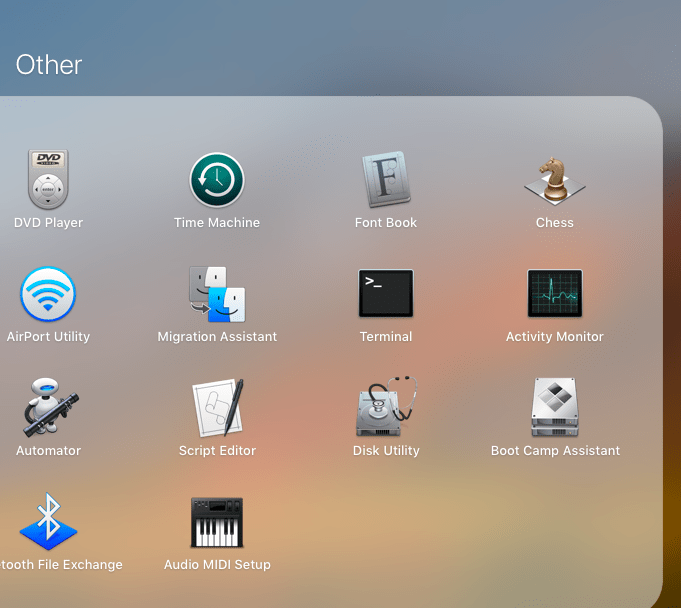Click the "DVD Player" label

pos(48,222)
